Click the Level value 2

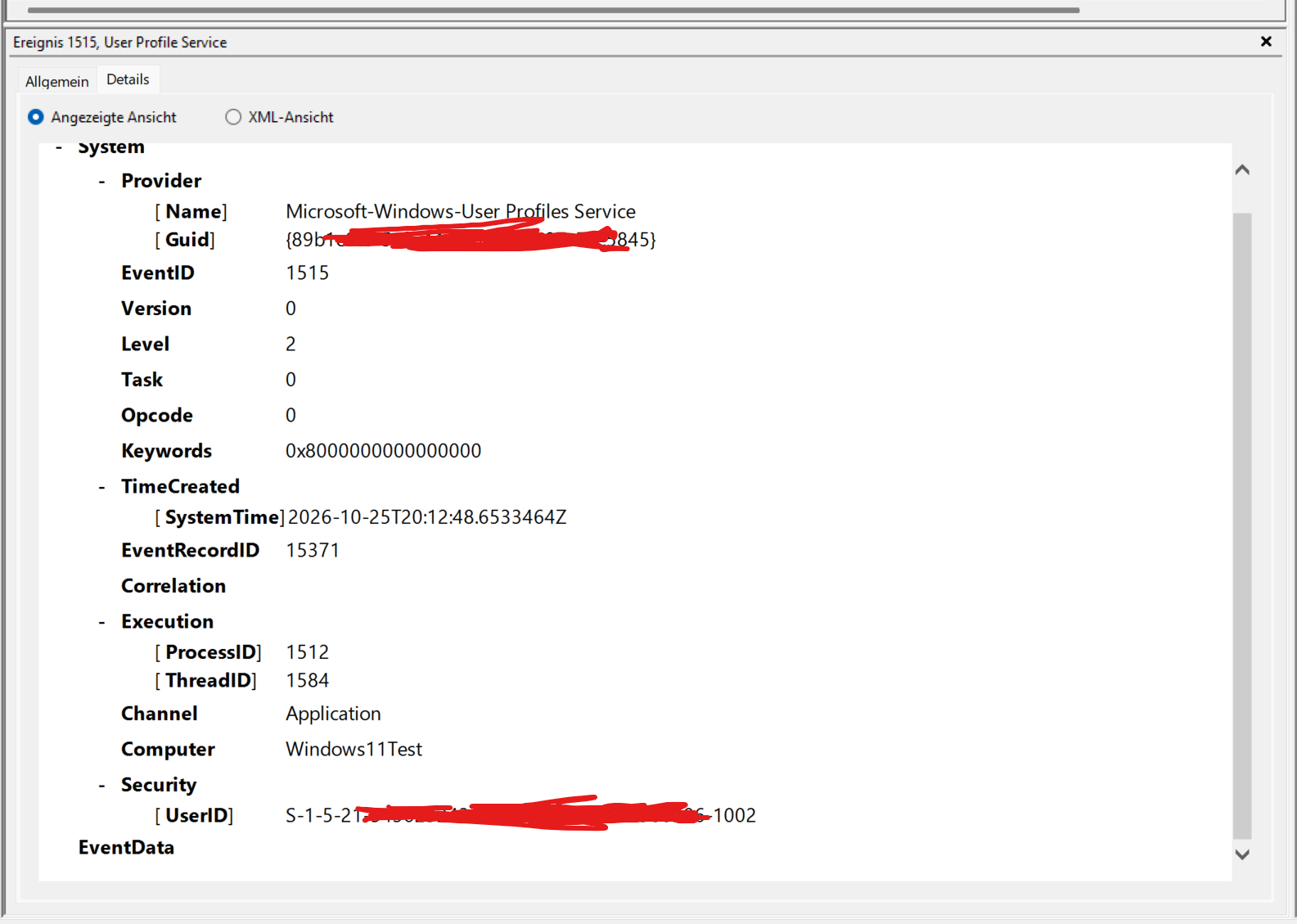(290, 344)
